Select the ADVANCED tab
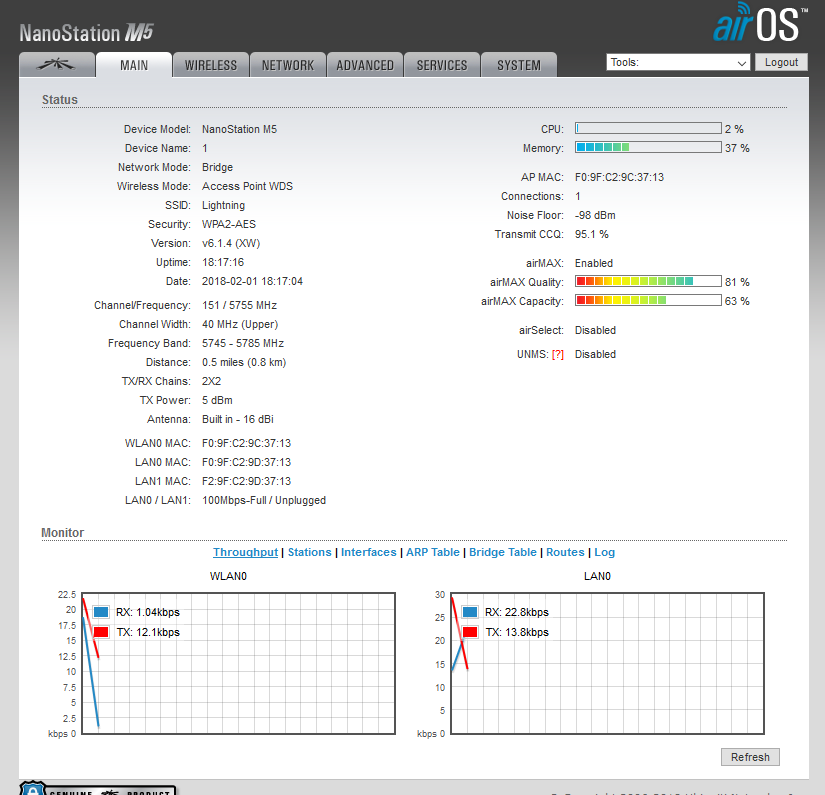 (x=365, y=65)
